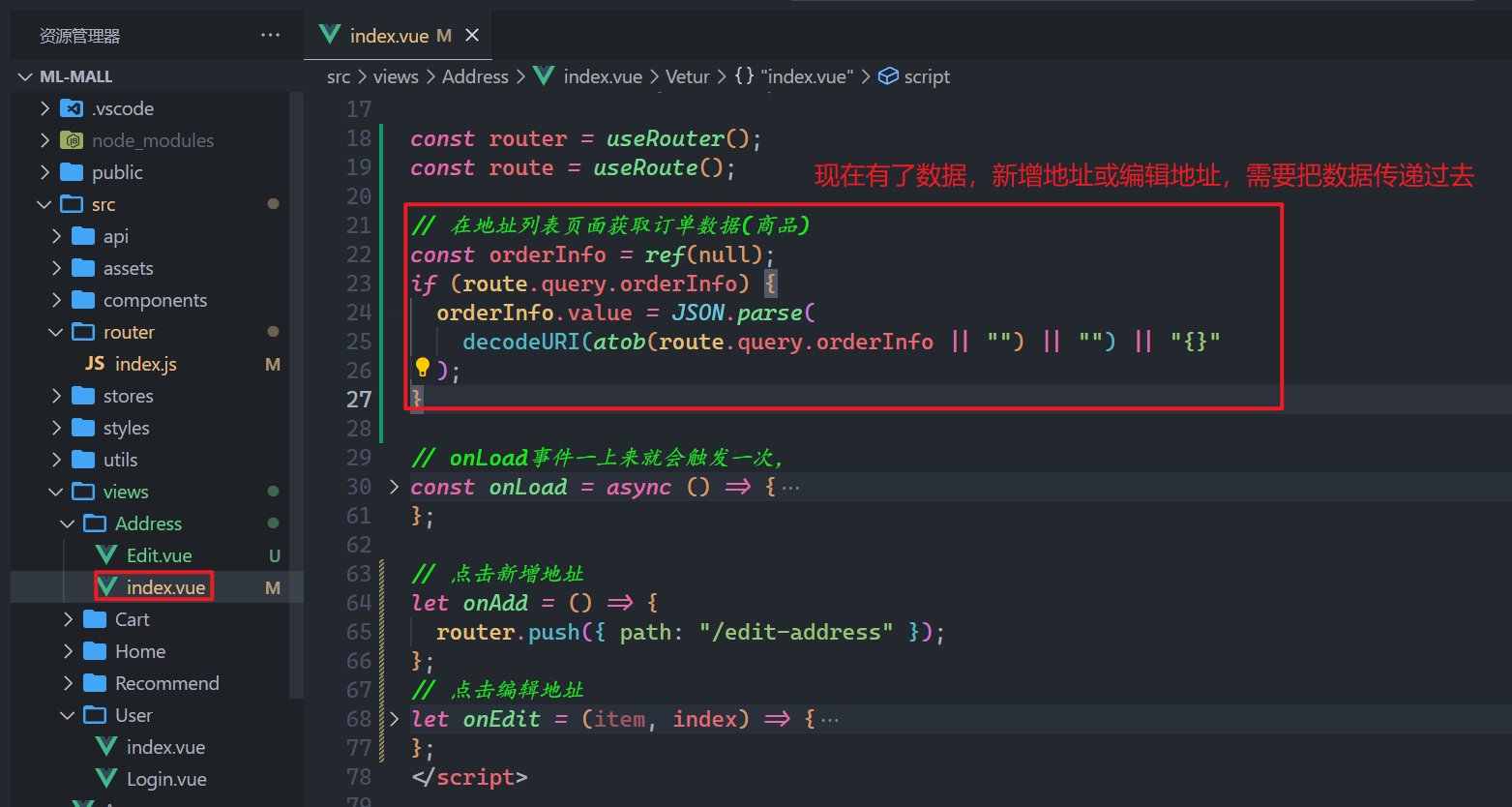Click the lightbulb quick fix icon
The image size is (1512, 807).
pos(422,368)
